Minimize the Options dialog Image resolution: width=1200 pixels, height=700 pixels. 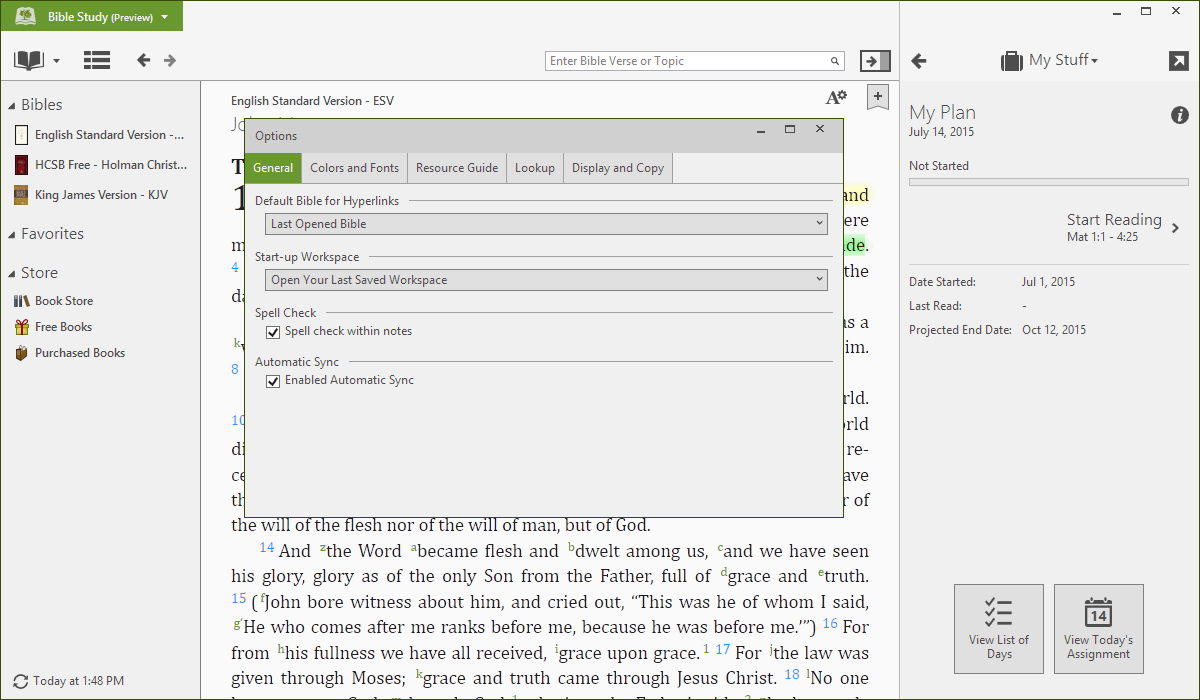click(x=761, y=131)
